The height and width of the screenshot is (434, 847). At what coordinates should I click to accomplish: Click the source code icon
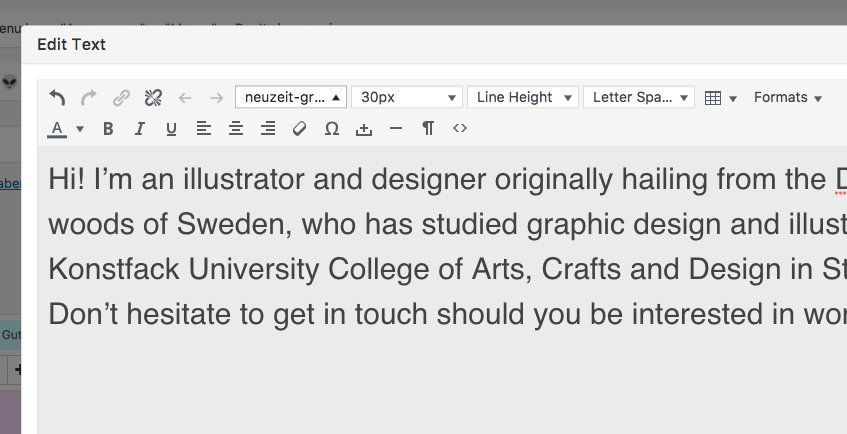(460, 128)
